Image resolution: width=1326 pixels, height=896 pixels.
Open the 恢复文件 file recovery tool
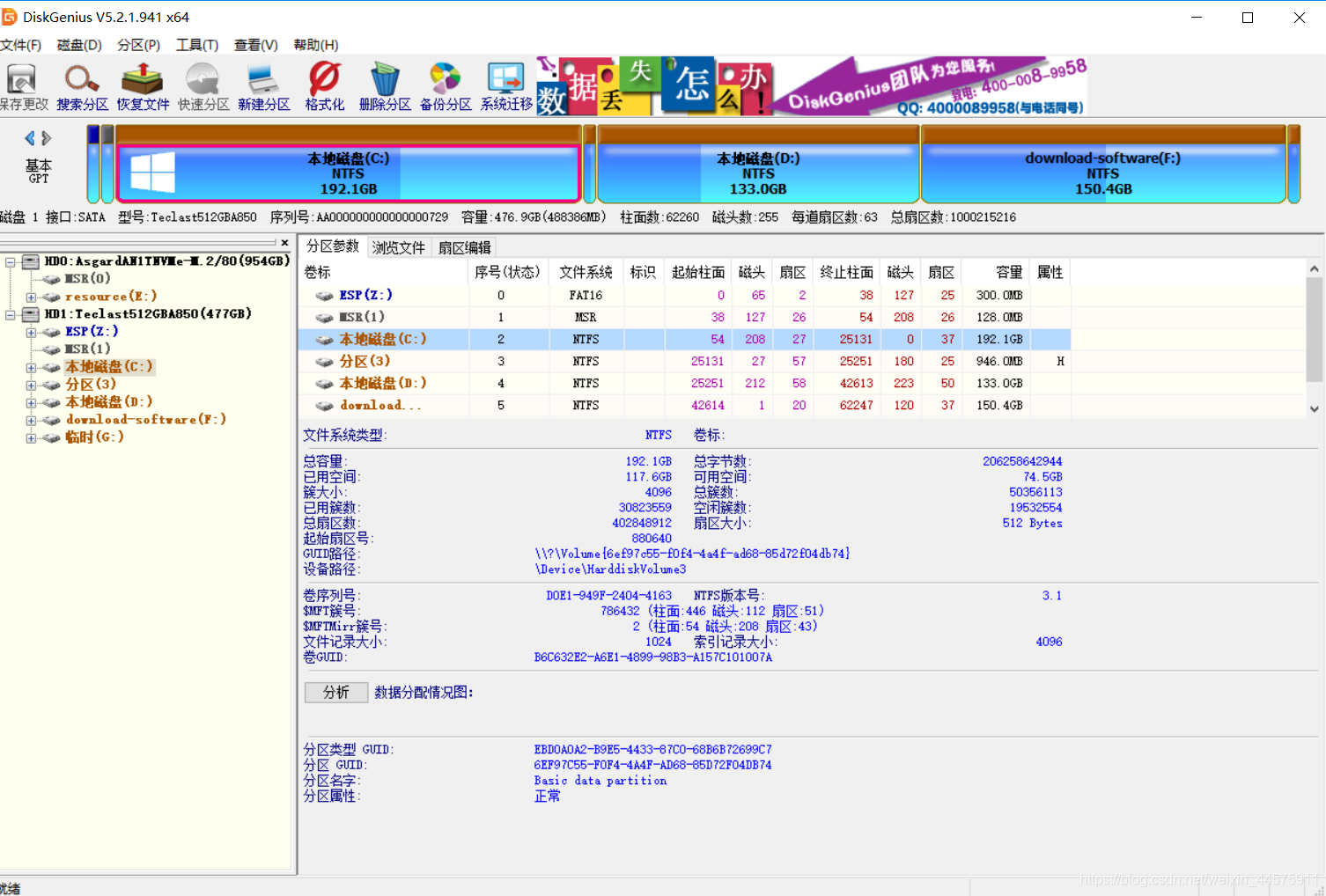tap(142, 84)
